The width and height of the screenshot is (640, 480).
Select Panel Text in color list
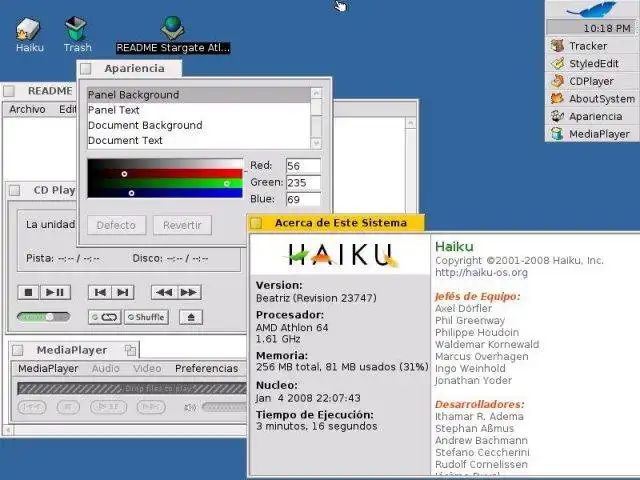coord(199,110)
